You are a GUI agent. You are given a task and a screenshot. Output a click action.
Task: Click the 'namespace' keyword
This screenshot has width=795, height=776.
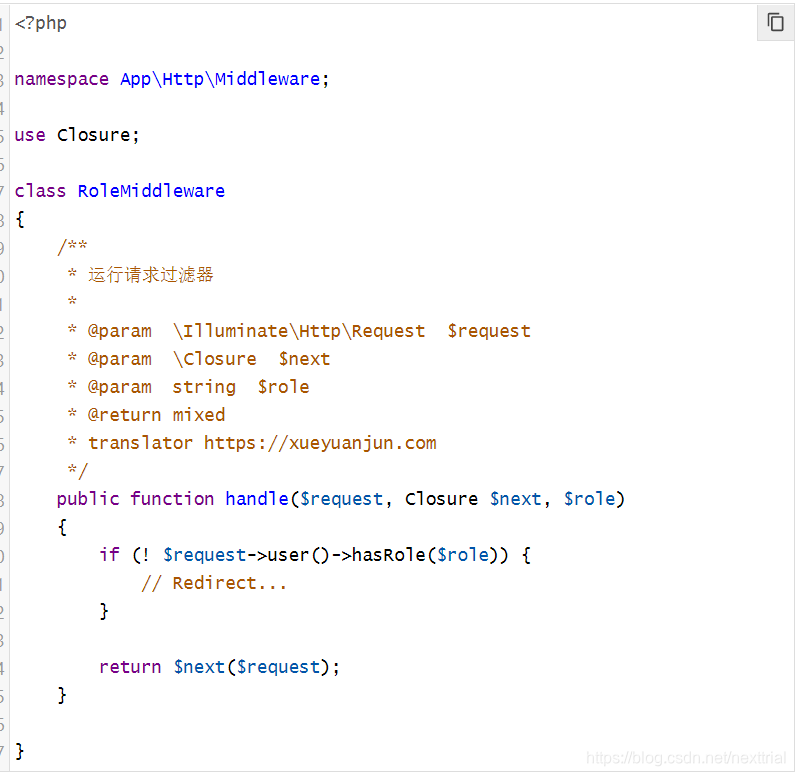(x=61, y=80)
